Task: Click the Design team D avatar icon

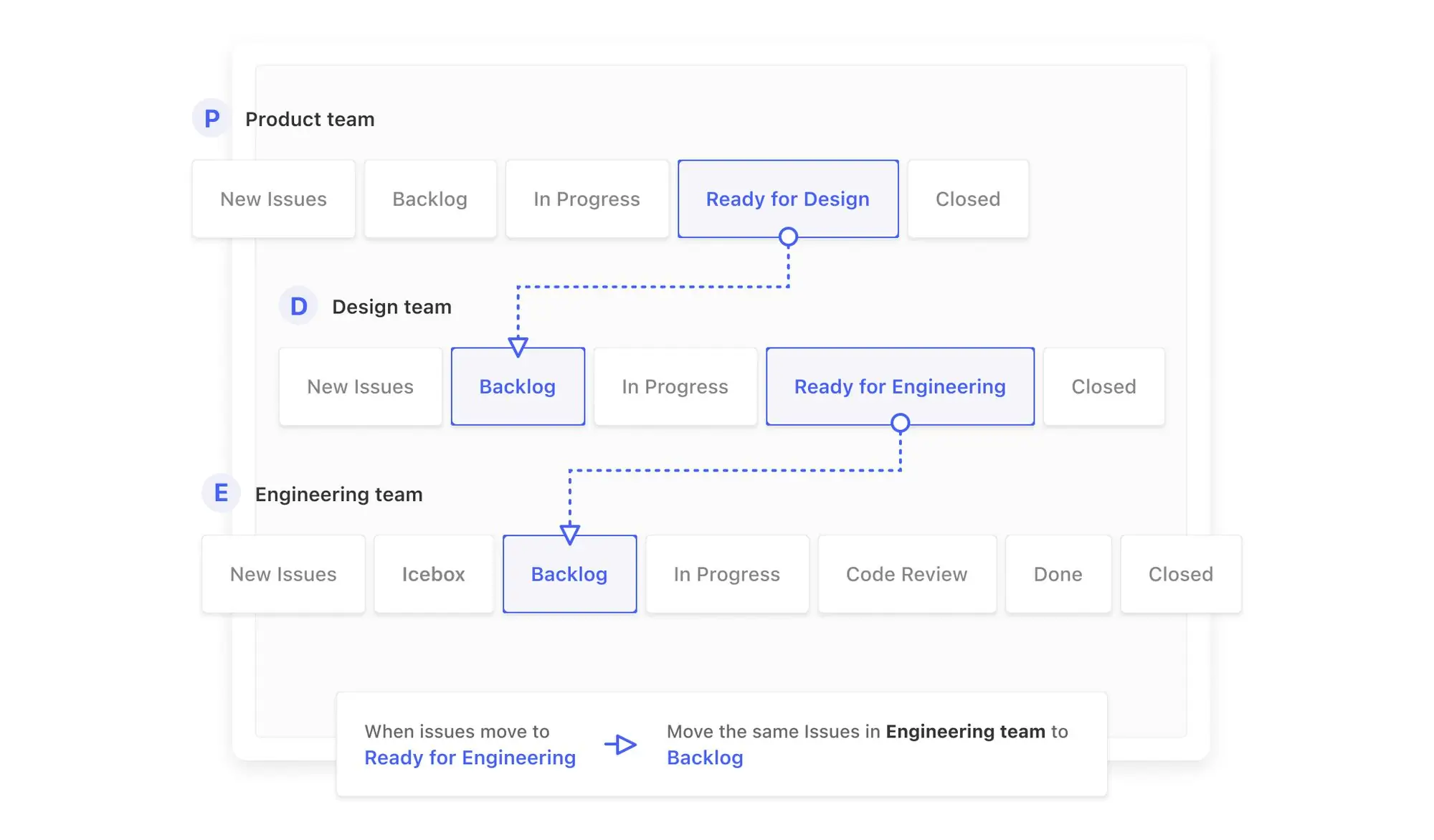Action: coord(298,306)
